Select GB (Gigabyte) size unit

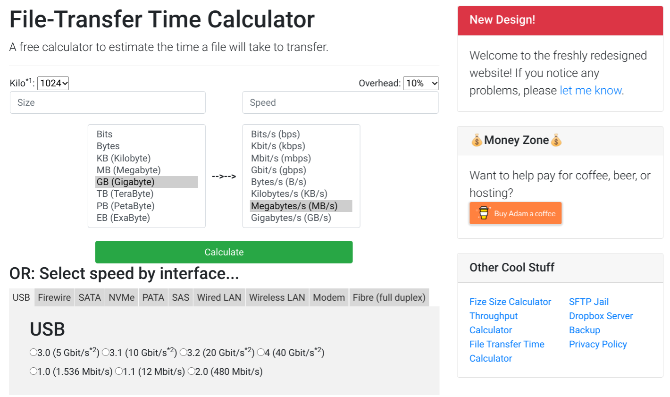click(x=147, y=182)
